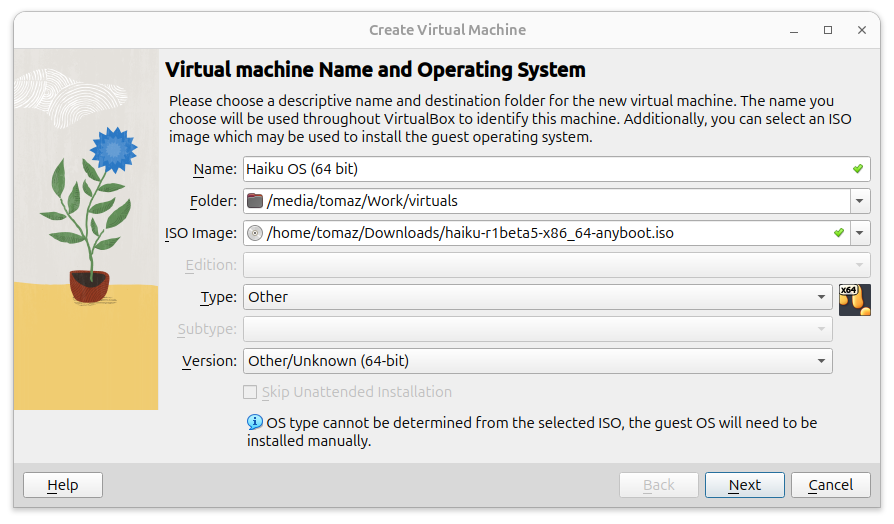Toggle Skip Unattended Installation checkbox
Screen dimensions: 894x524
click(250, 392)
